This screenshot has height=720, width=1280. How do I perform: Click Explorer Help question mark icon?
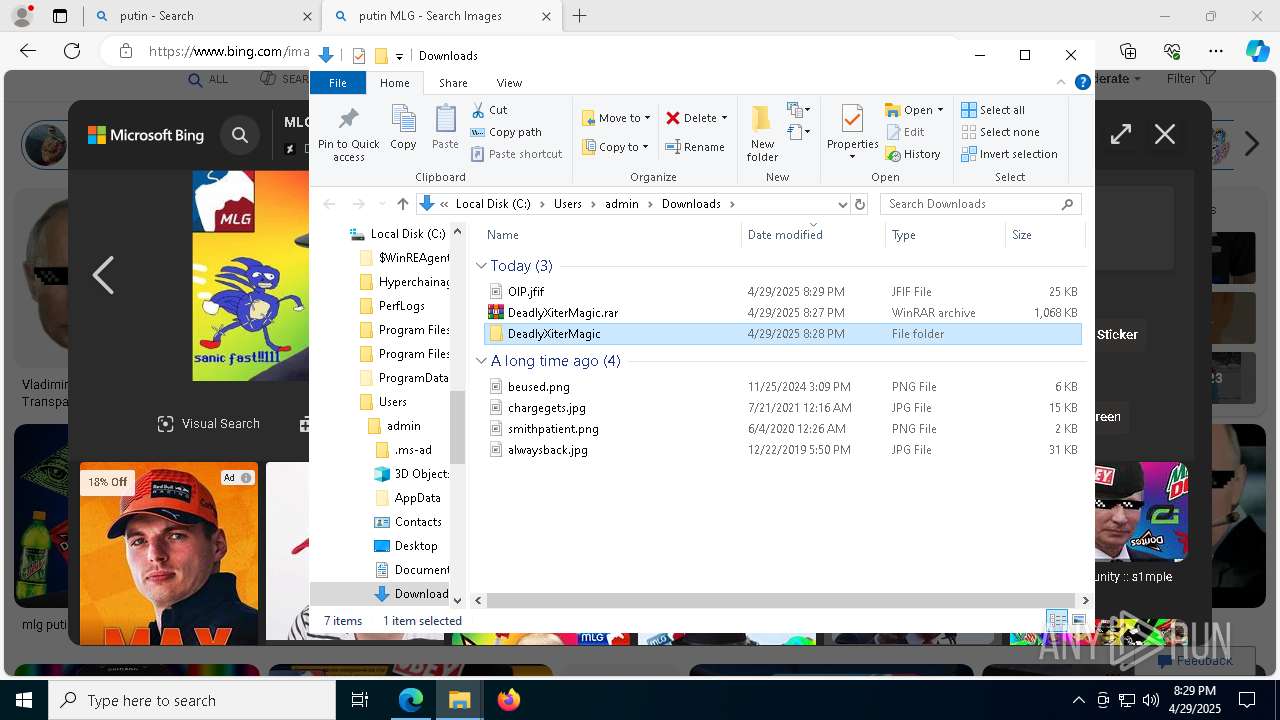click(x=1082, y=83)
